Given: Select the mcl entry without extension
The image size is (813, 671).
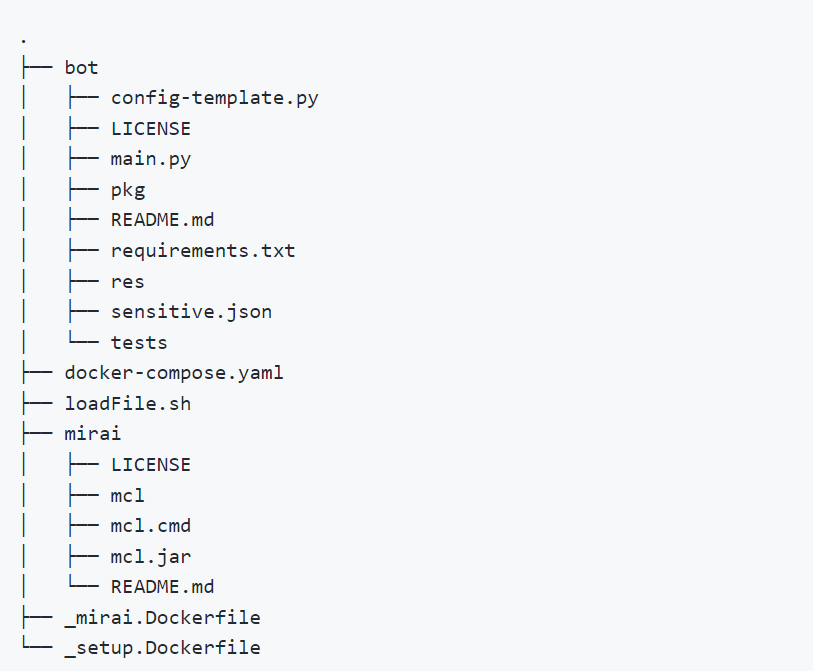Looking at the screenshot, I should (128, 495).
